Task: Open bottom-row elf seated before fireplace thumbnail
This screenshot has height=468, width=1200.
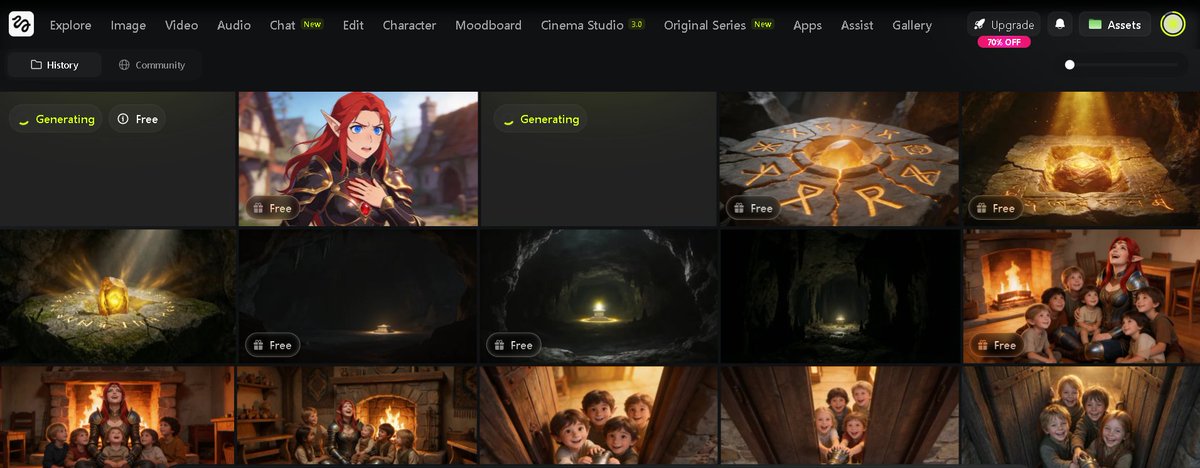Action: pos(117,416)
